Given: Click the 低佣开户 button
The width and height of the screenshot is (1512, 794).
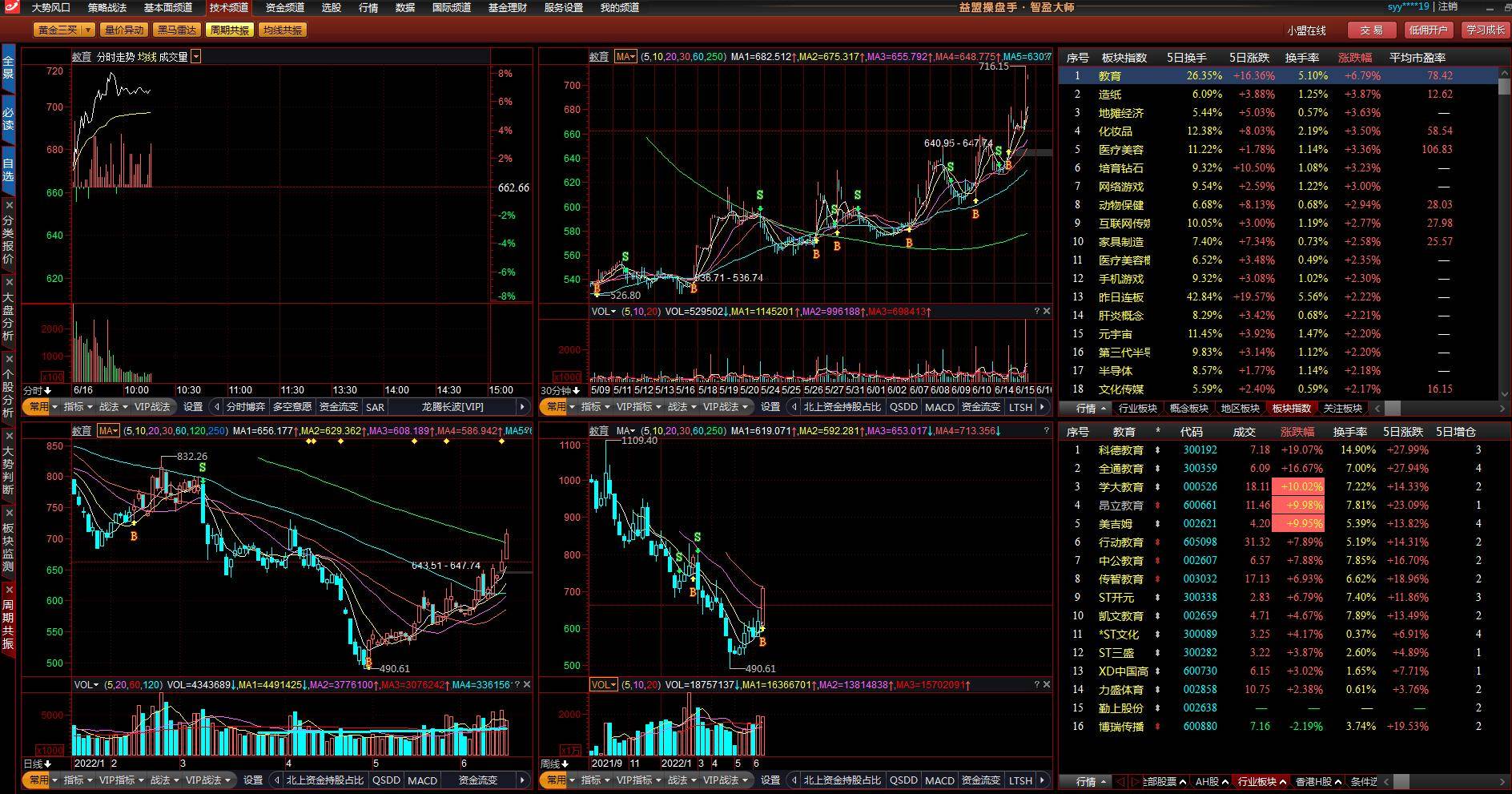Looking at the screenshot, I should point(1429,30).
